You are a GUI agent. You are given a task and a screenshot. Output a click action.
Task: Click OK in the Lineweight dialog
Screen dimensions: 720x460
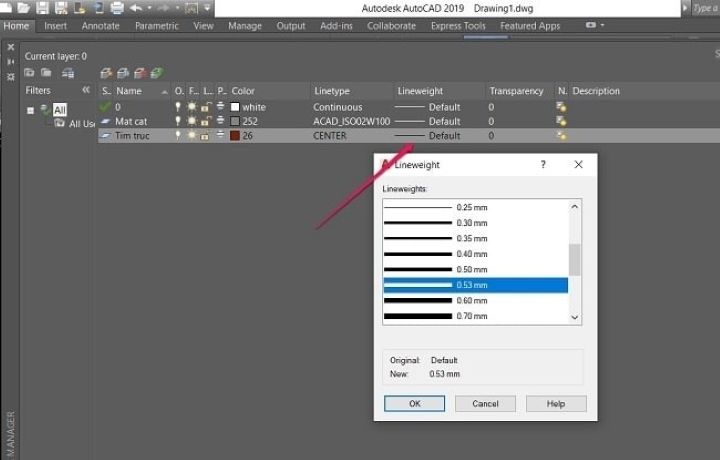point(414,404)
